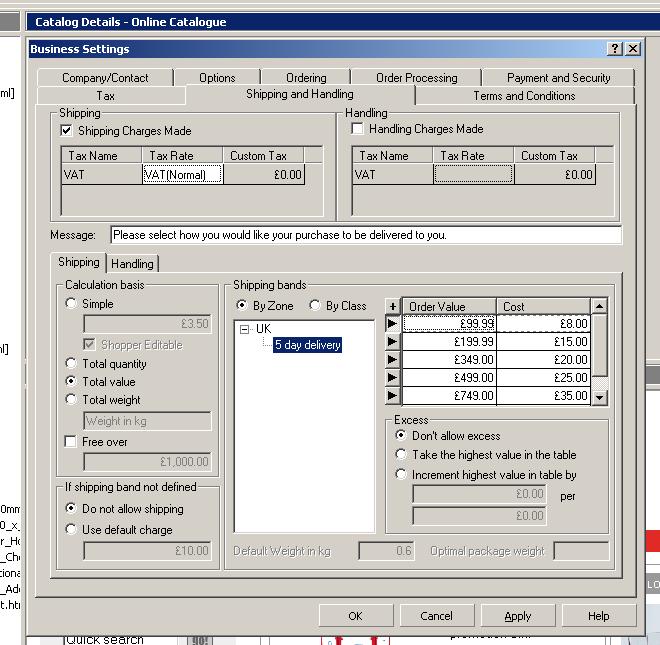Enable Handling Charges Made checkbox

(357, 128)
